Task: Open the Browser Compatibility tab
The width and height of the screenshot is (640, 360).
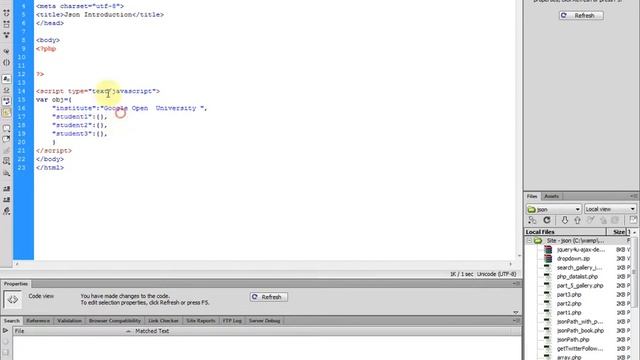Action: pyautogui.click(x=115, y=321)
